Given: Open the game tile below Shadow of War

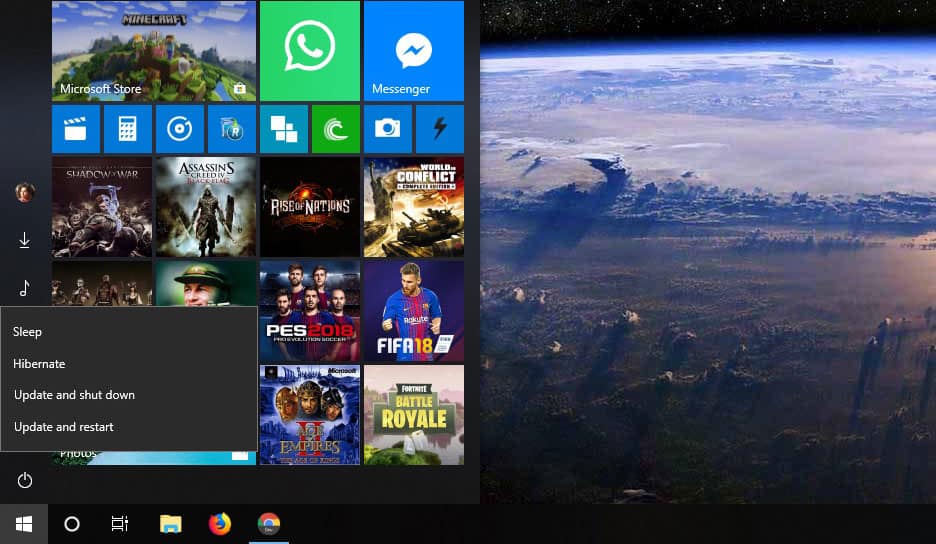Looking at the screenshot, I should click(x=102, y=284).
